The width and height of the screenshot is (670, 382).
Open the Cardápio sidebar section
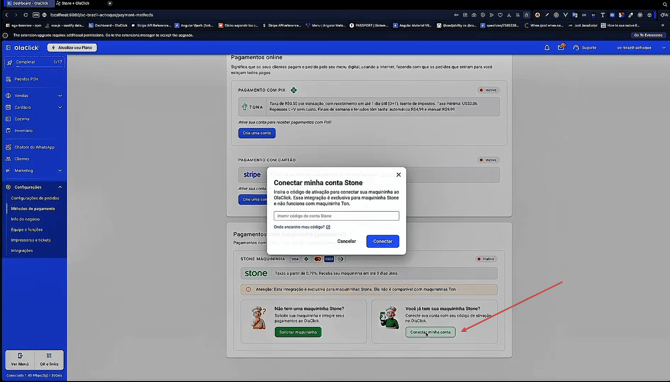click(x=23, y=107)
